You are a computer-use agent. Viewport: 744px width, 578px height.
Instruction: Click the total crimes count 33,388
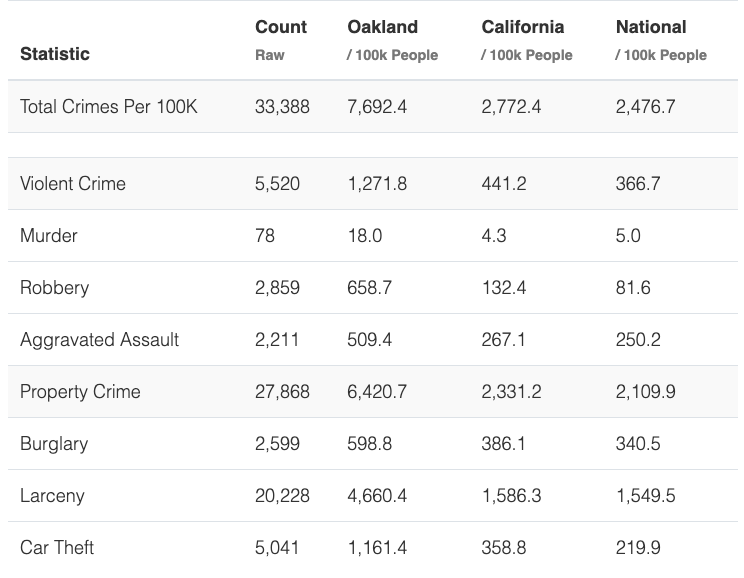click(282, 106)
